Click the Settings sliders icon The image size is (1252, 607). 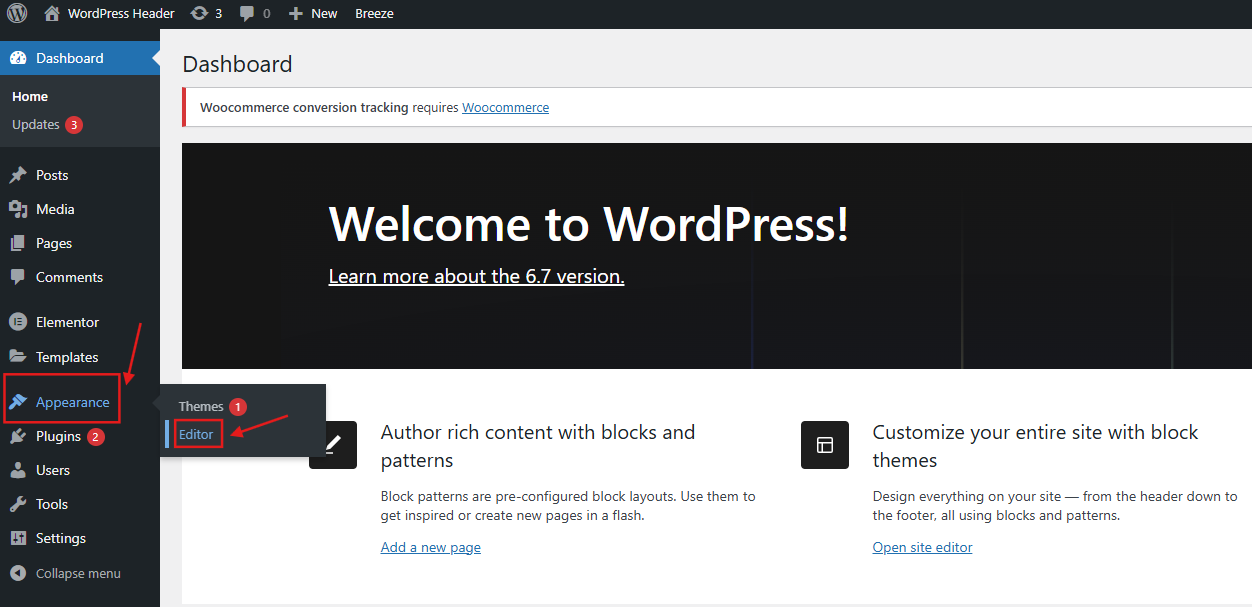coord(18,538)
